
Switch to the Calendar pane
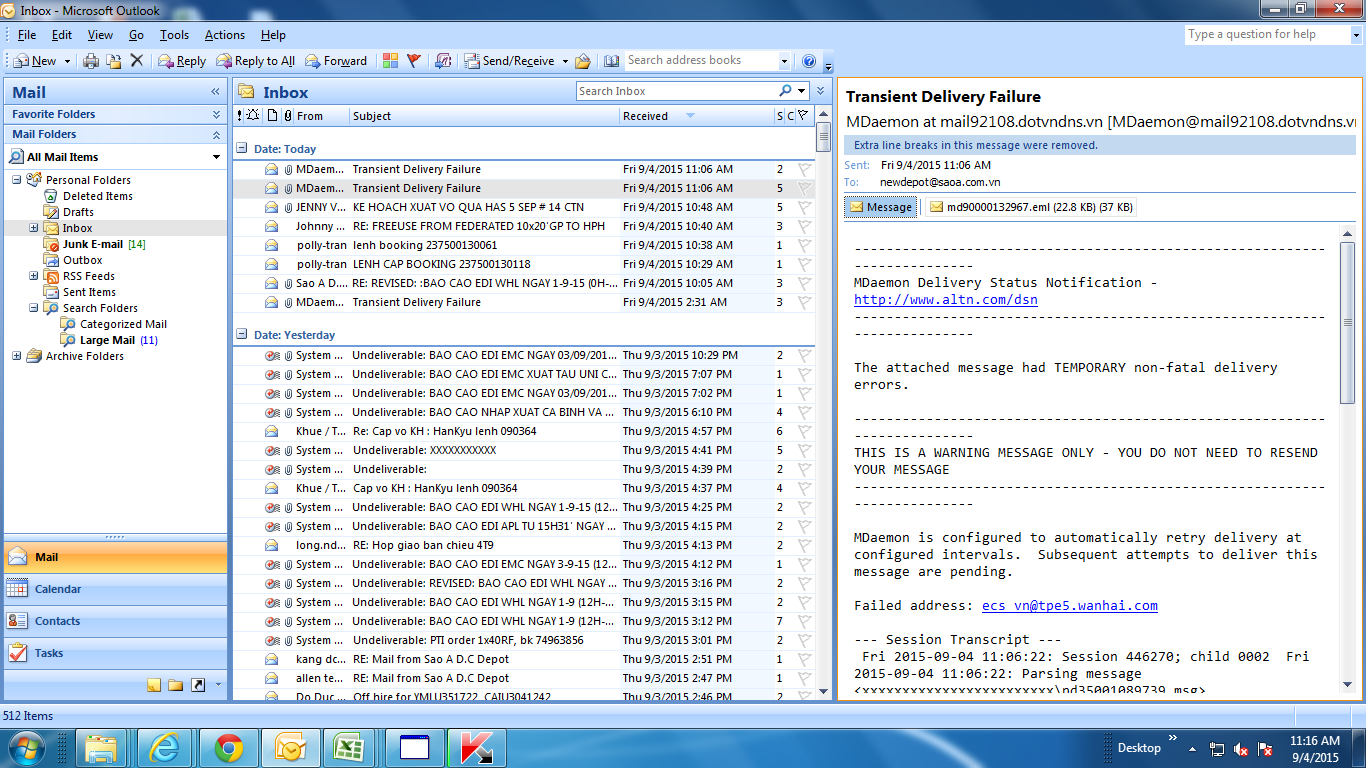tap(116, 589)
